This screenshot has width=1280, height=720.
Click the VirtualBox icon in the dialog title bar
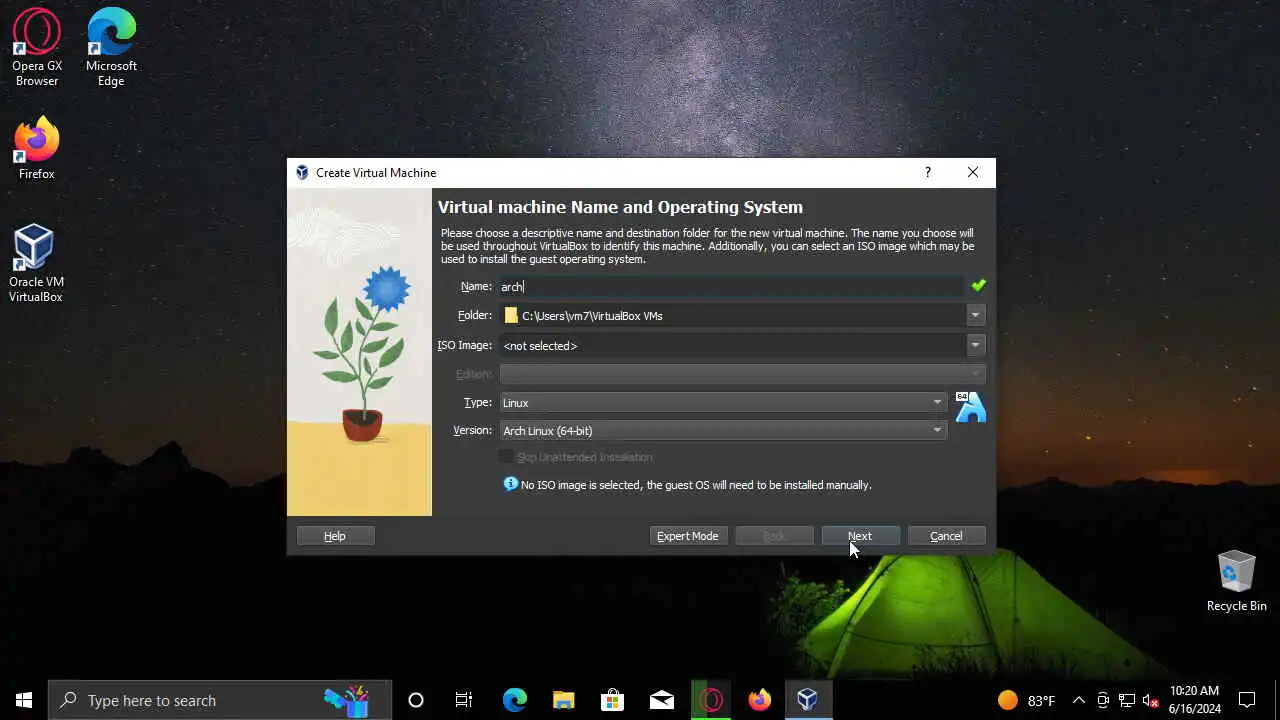coord(302,172)
